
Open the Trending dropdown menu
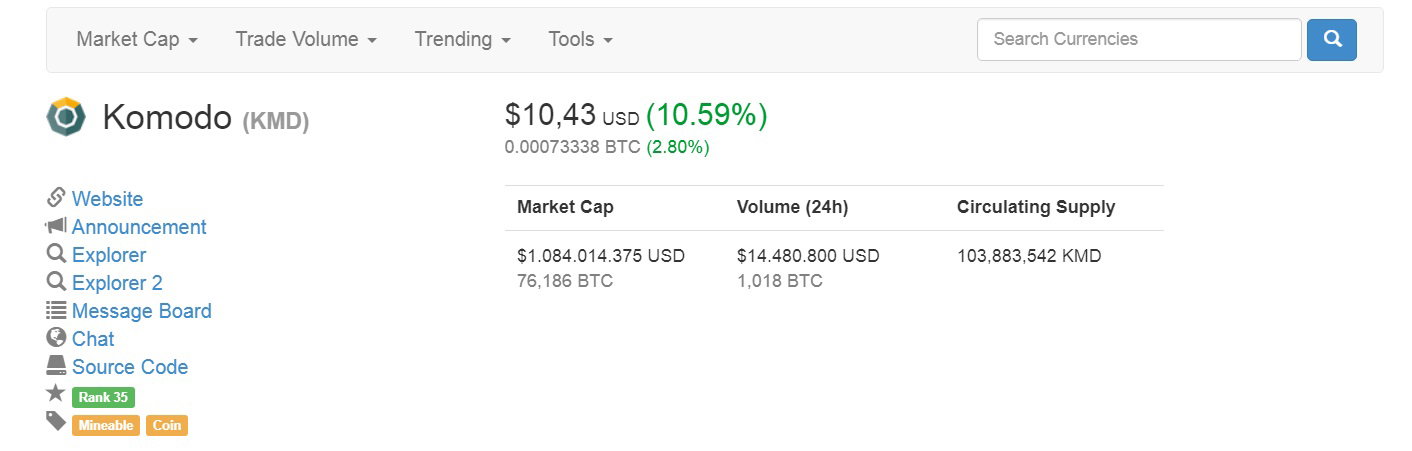(463, 39)
